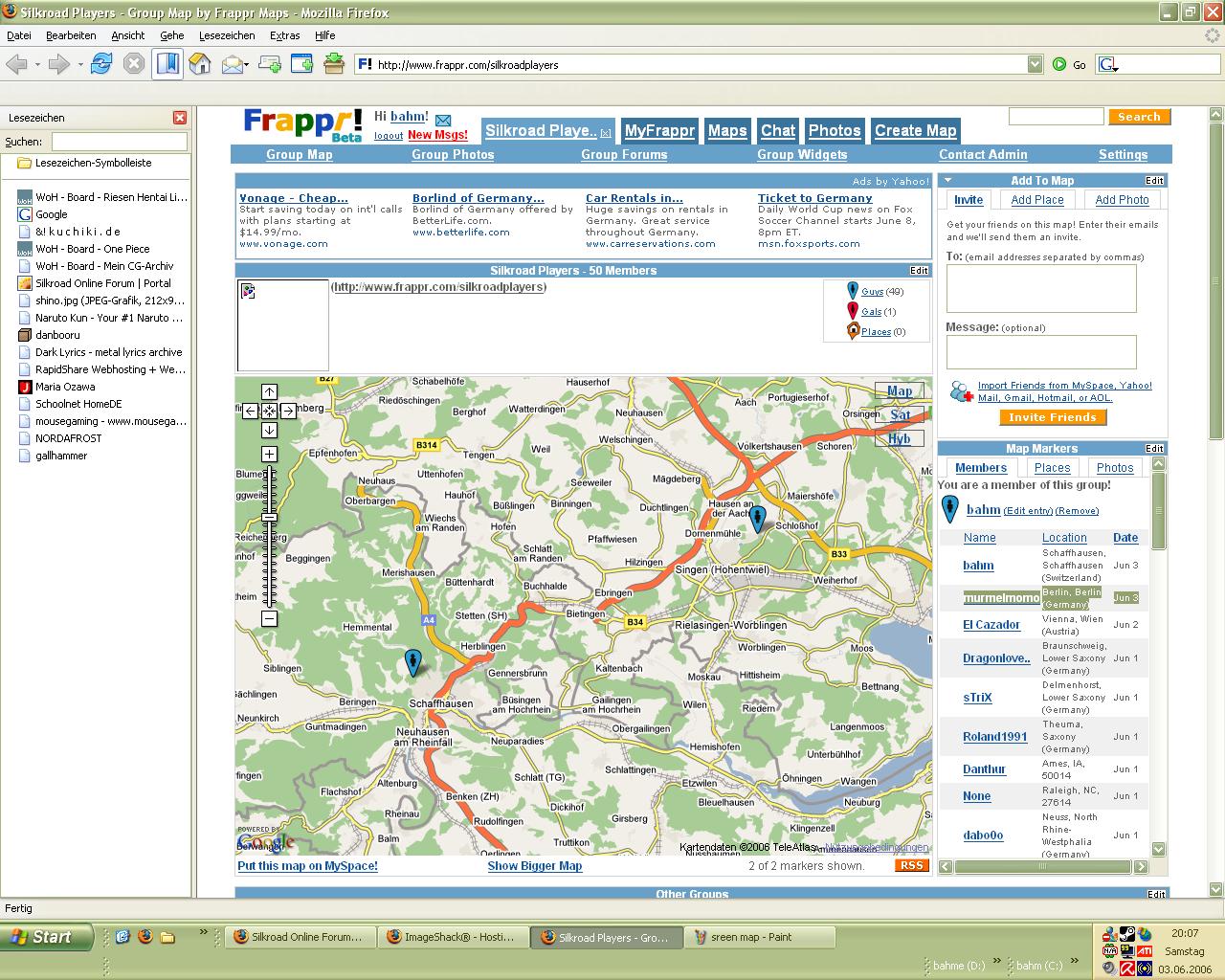This screenshot has width=1225, height=980.
Task: Click the Invite Friends button
Action: pos(1053,417)
